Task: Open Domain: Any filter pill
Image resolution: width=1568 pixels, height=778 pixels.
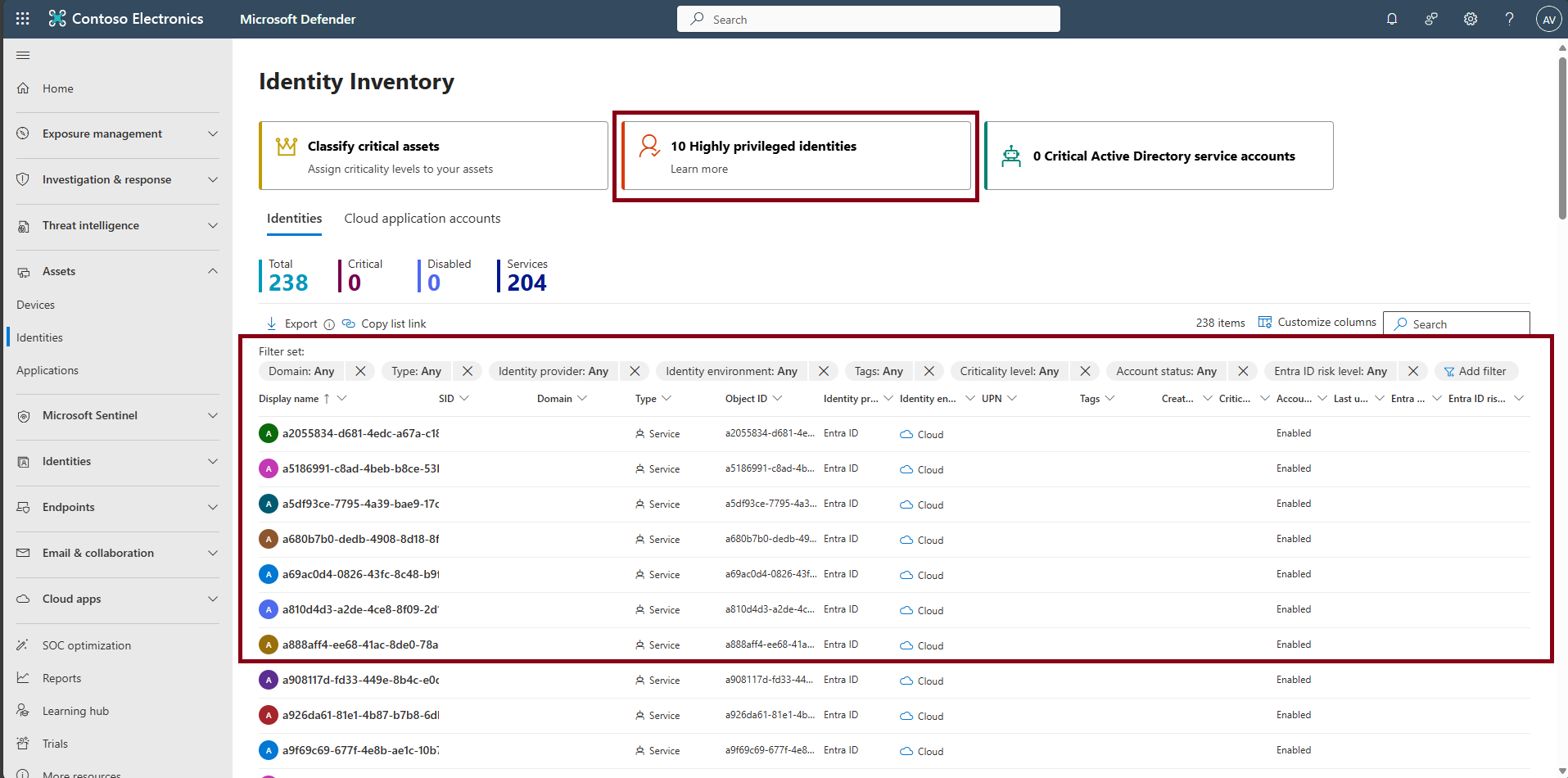Action: [x=301, y=371]
